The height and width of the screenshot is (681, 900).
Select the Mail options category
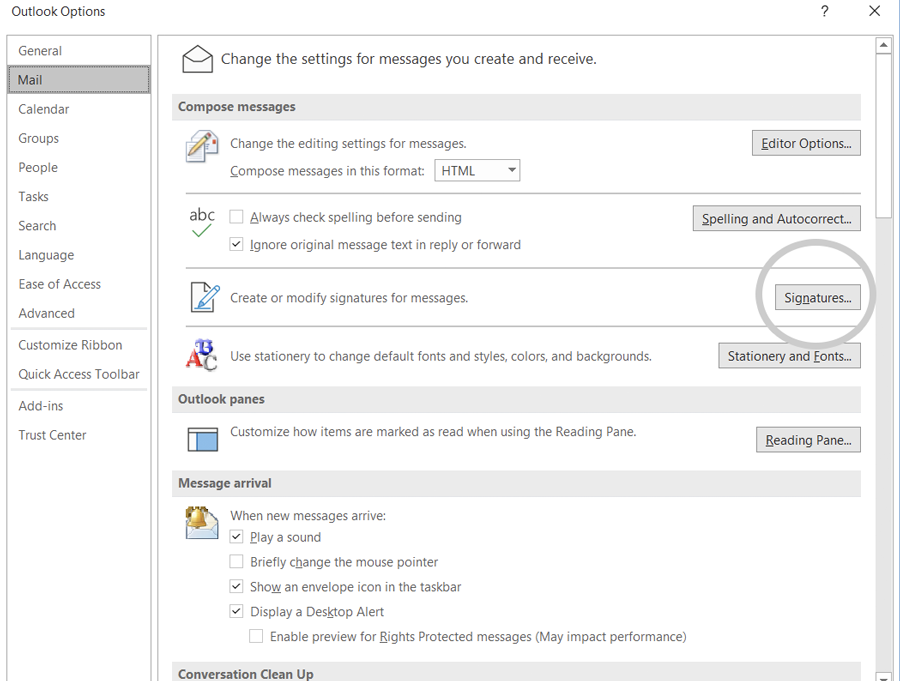coord(79,80)
